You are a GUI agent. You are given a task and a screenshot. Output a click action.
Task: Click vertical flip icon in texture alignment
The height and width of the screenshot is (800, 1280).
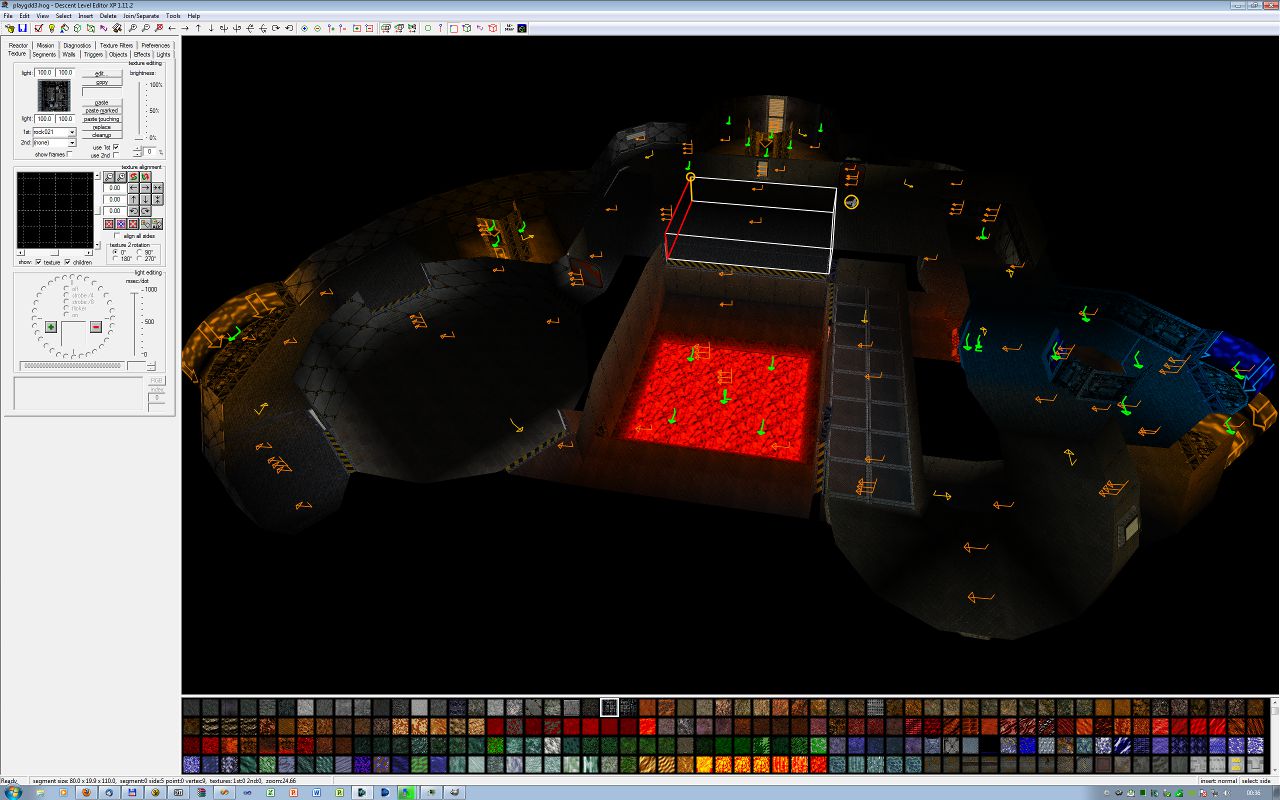tap(157, 200)
